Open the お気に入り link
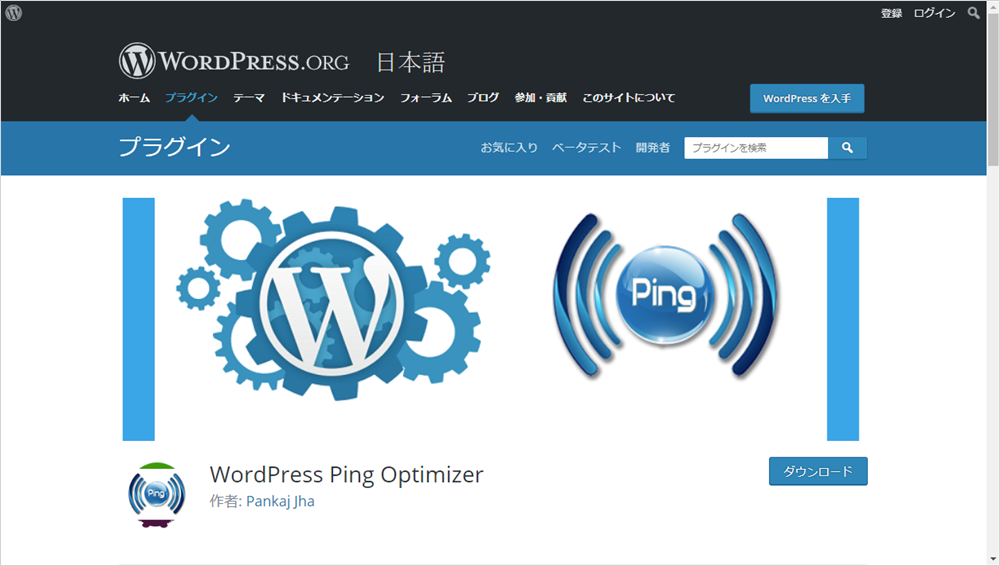The image size is (1000, 566). pos(509,148)
